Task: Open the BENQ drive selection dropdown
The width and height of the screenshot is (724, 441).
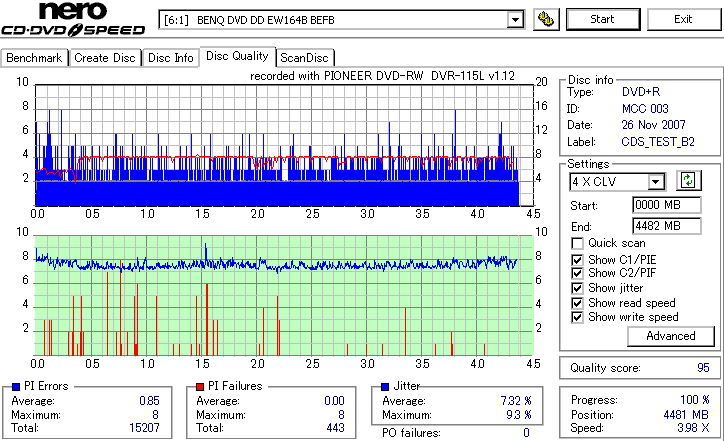Action: (x=515, y=20)
